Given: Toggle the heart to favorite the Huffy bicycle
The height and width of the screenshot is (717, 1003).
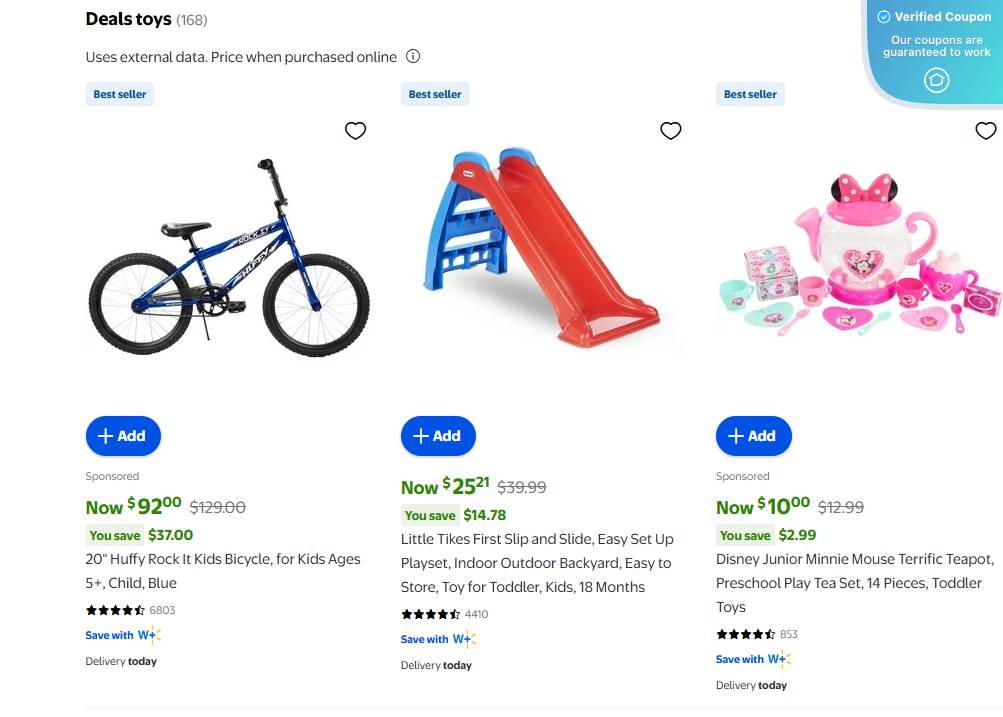Looking at the screenshot, I should 355,130.
